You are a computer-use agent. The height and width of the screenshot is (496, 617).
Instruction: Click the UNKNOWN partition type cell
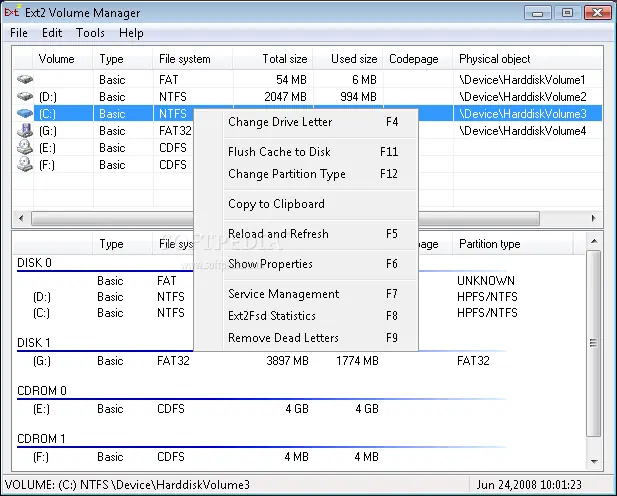486,281
